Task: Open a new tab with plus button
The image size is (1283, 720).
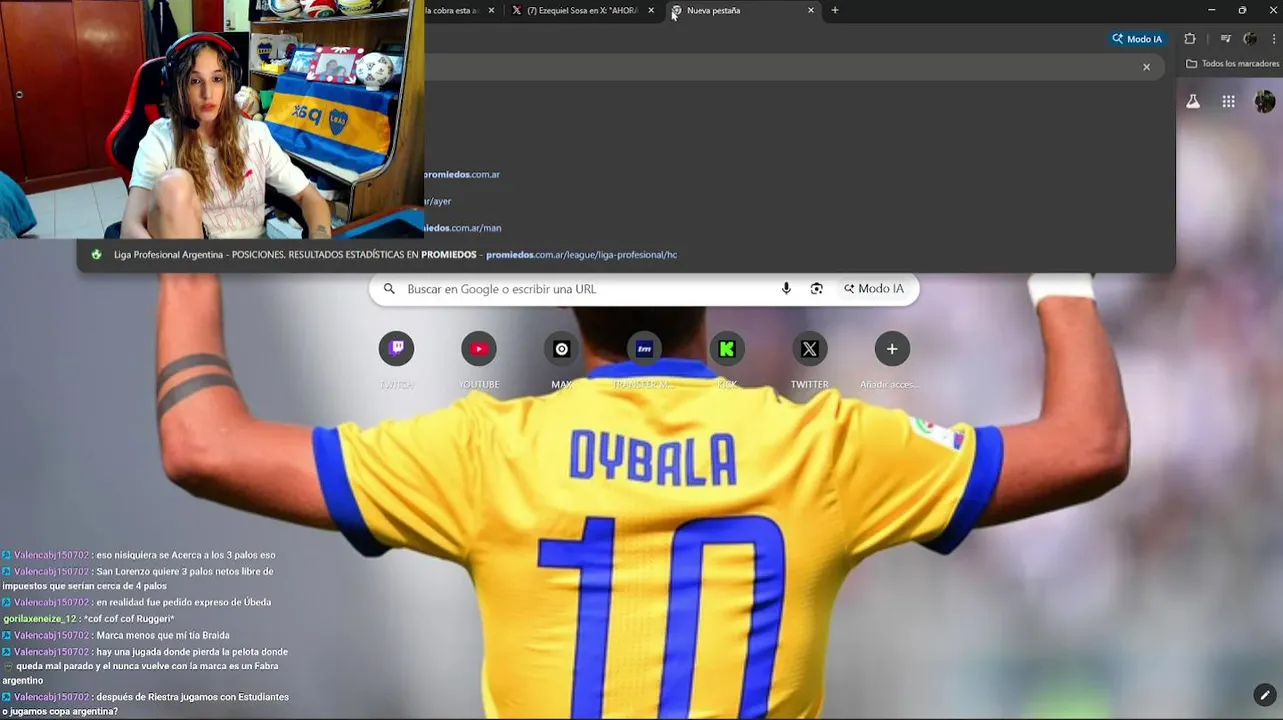Action: click(x=835, y=10)
